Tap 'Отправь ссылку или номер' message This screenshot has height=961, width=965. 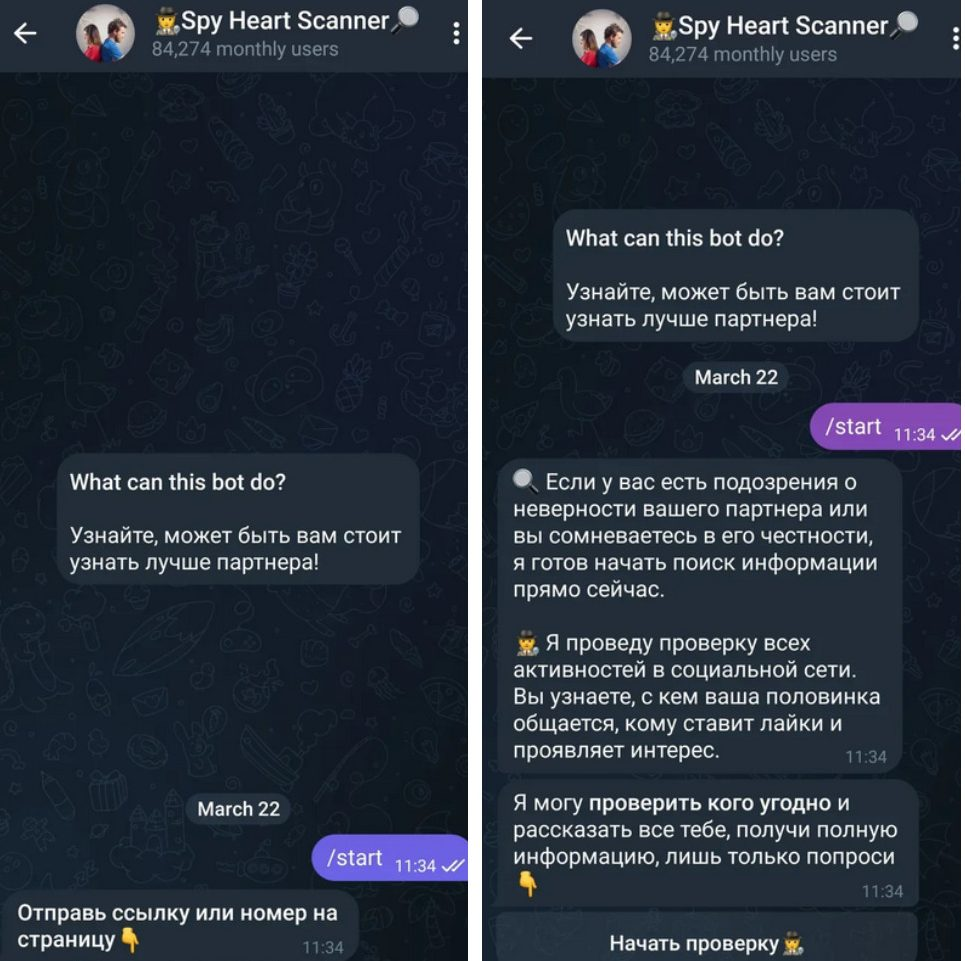(180, 925)
